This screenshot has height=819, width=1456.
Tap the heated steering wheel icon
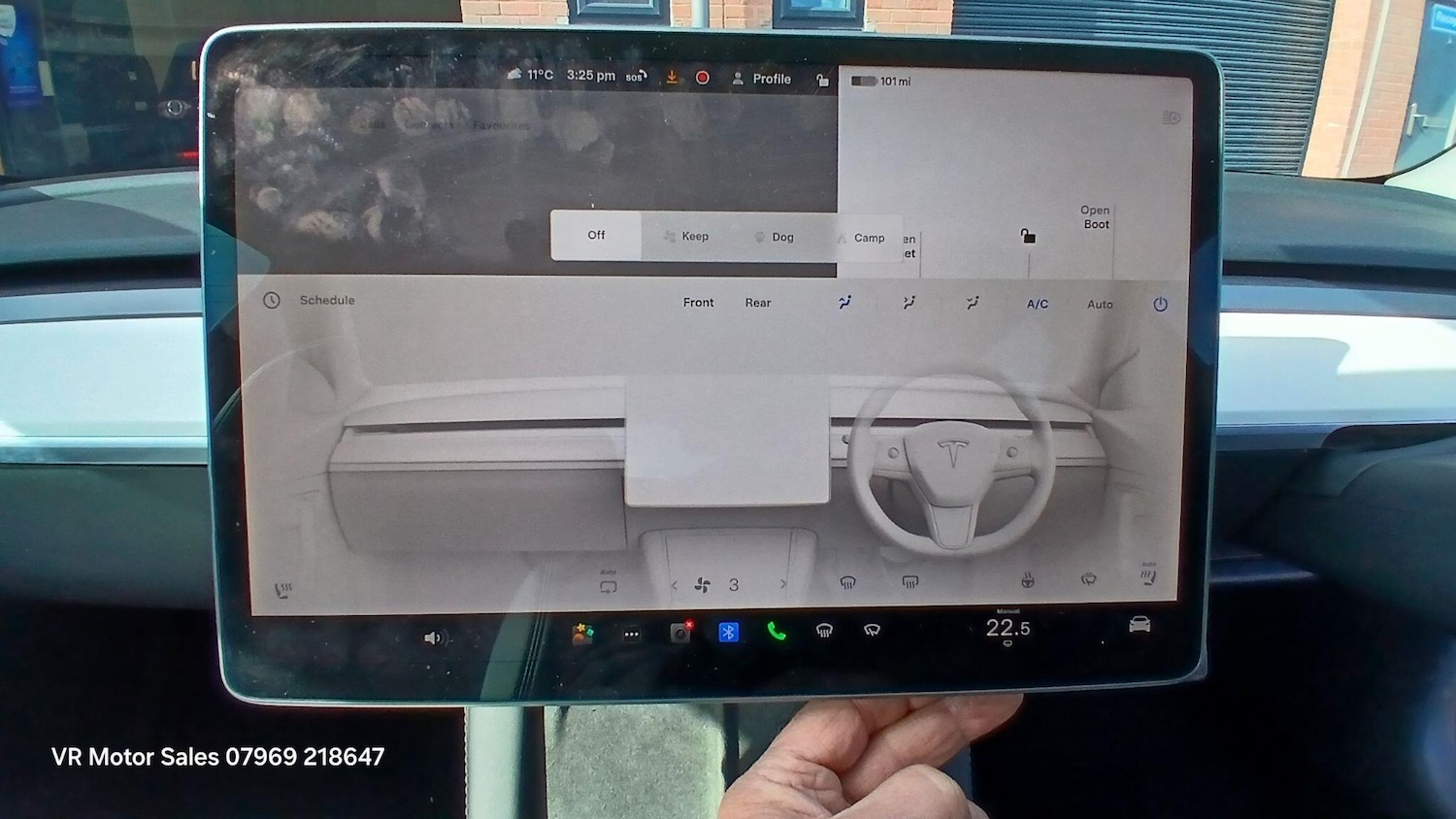pos(1027,580)
